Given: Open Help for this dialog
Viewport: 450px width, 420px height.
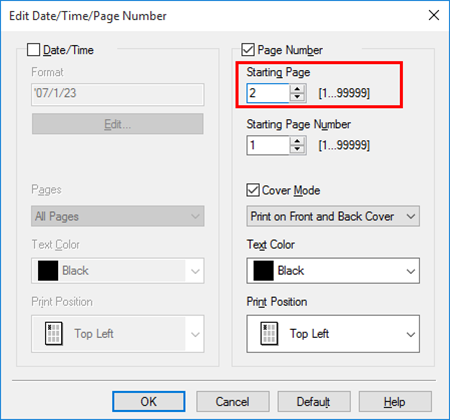Looking at the screenshot, I should [x=395, y=402].
